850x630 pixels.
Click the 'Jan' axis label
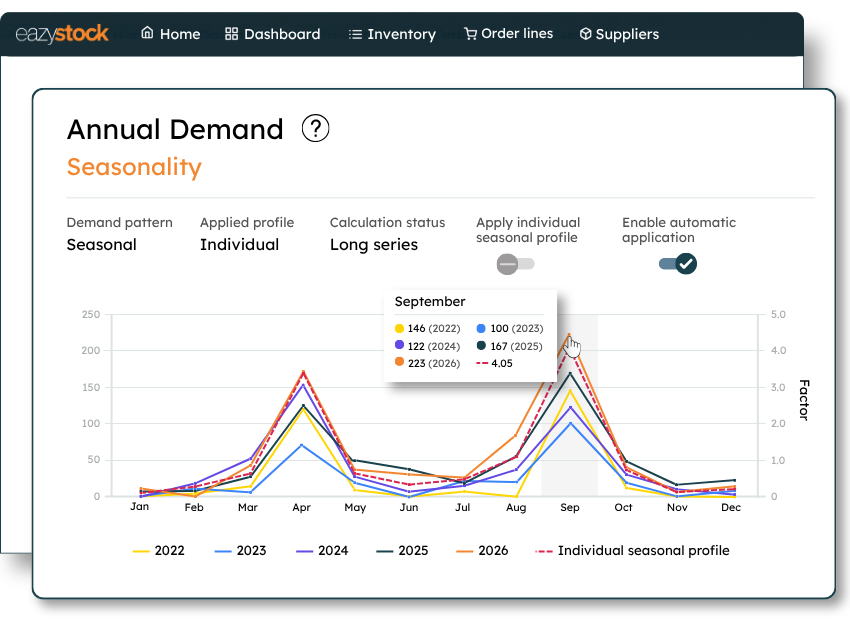coord(139,506)
